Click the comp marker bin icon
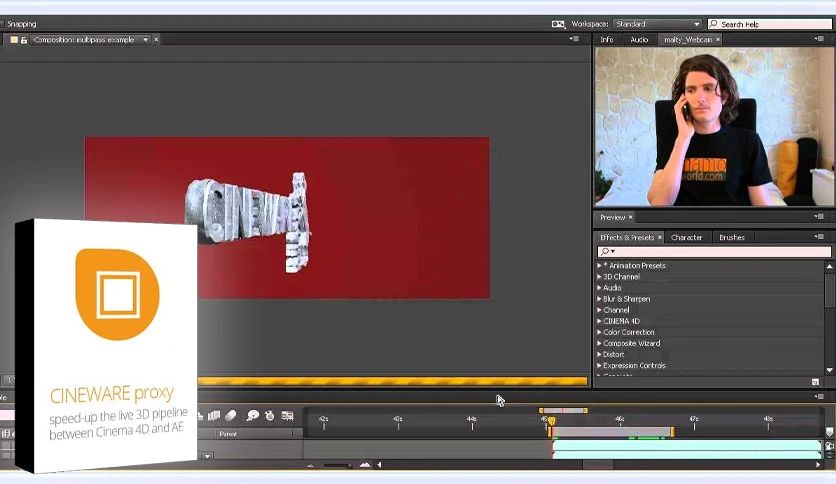Image resolution: width=836 pixels, height=484 pixels. [x=830, y=432]
